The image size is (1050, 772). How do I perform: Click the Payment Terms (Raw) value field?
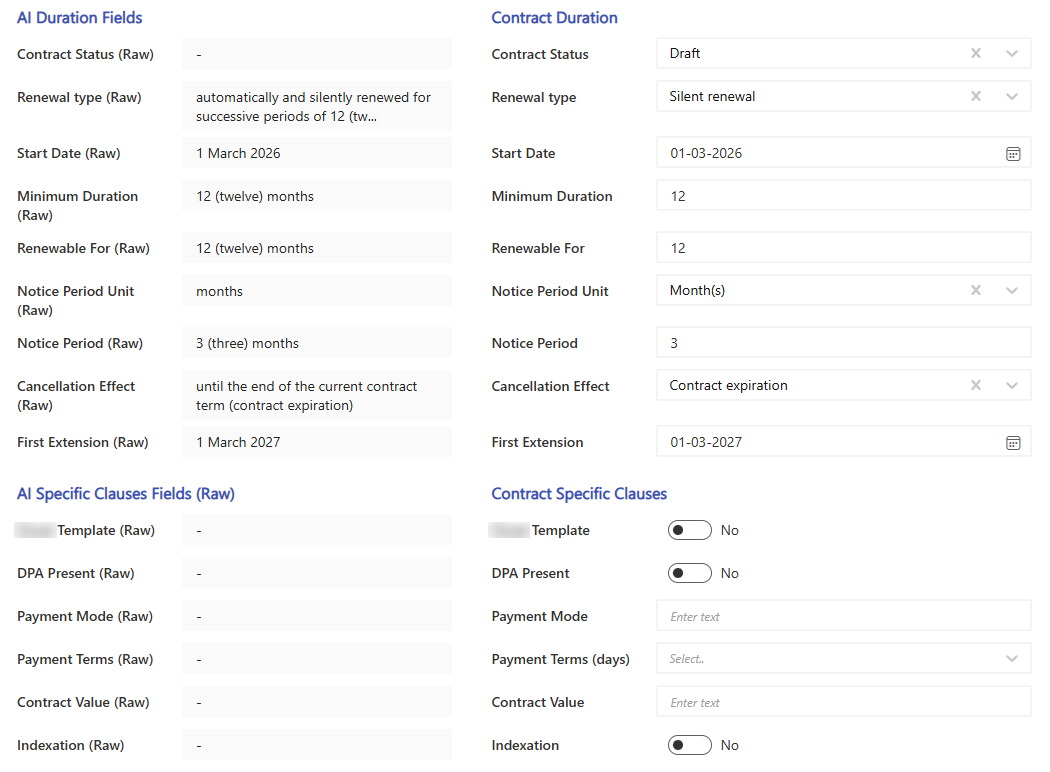(317, 660)
